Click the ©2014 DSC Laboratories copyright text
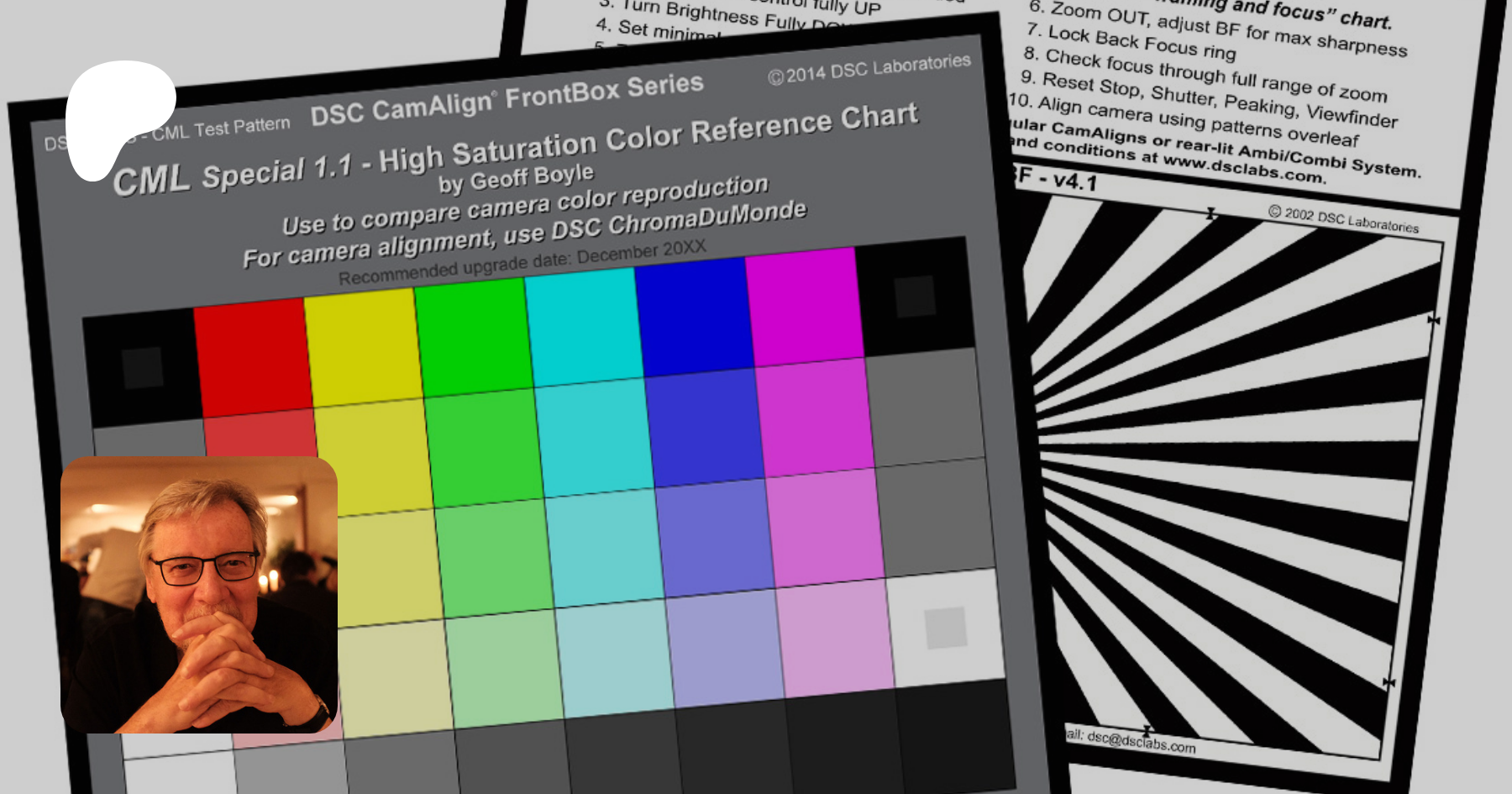Screen dimensions: 1512x794 (869, 68)
